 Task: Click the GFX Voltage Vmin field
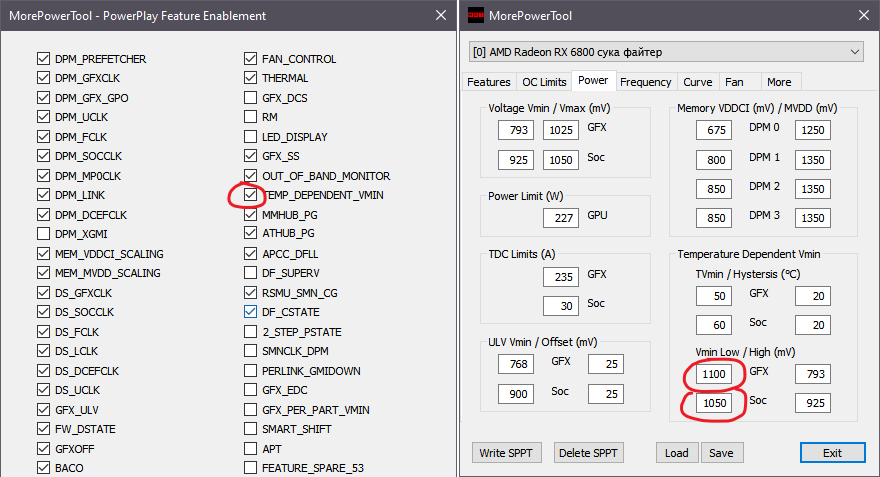516,130
